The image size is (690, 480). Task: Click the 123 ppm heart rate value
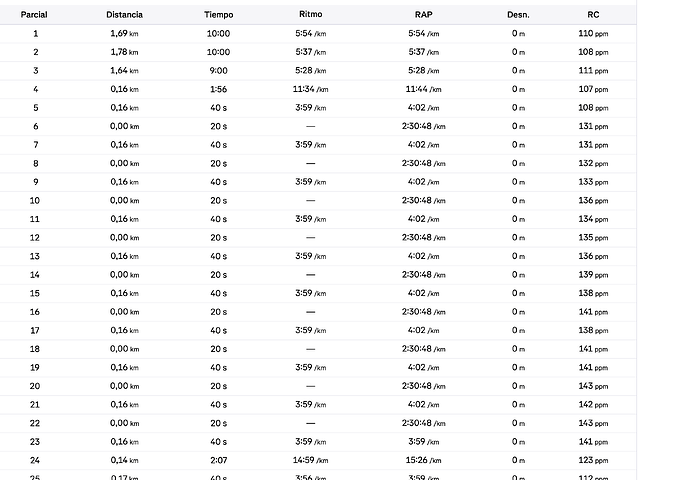coord(593,460)
